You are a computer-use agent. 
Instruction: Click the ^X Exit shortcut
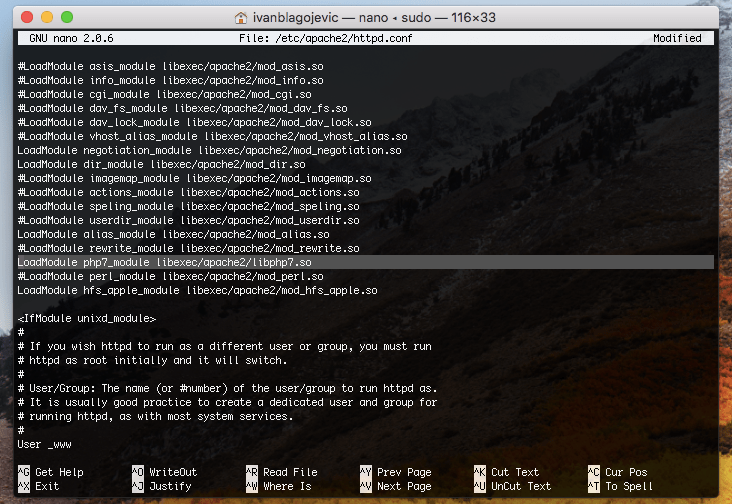tap(39, 486)
